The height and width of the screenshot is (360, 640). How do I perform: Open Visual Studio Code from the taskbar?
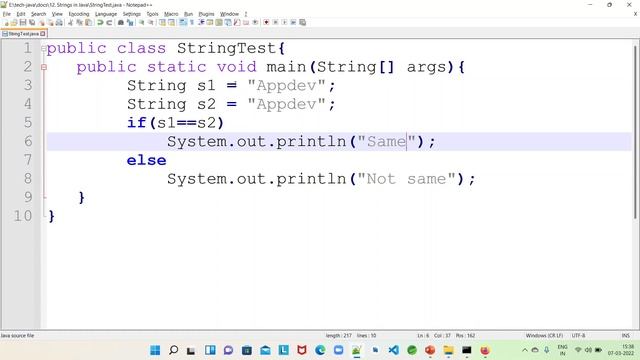[393, 350]
